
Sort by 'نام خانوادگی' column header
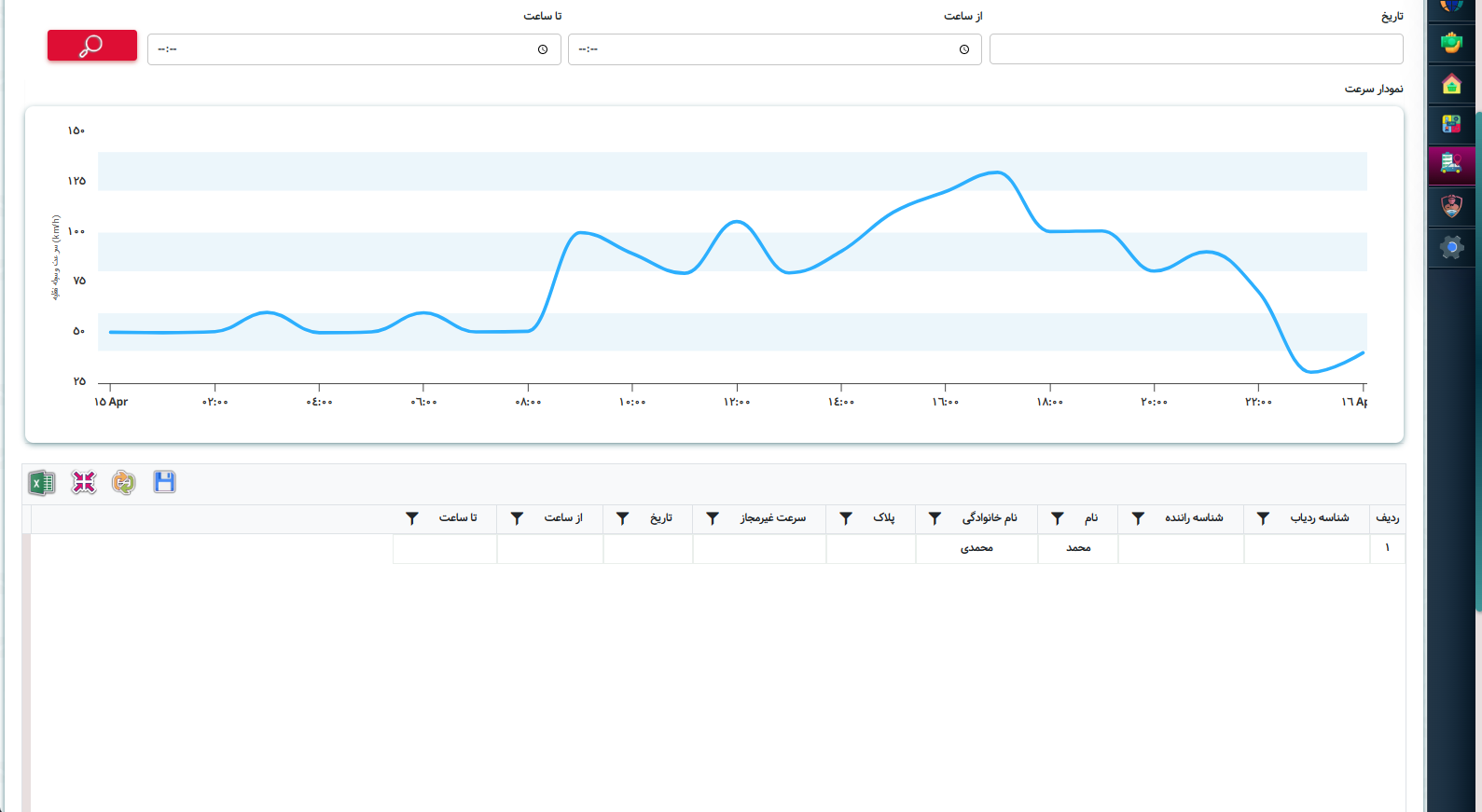(x=990, y=518)
